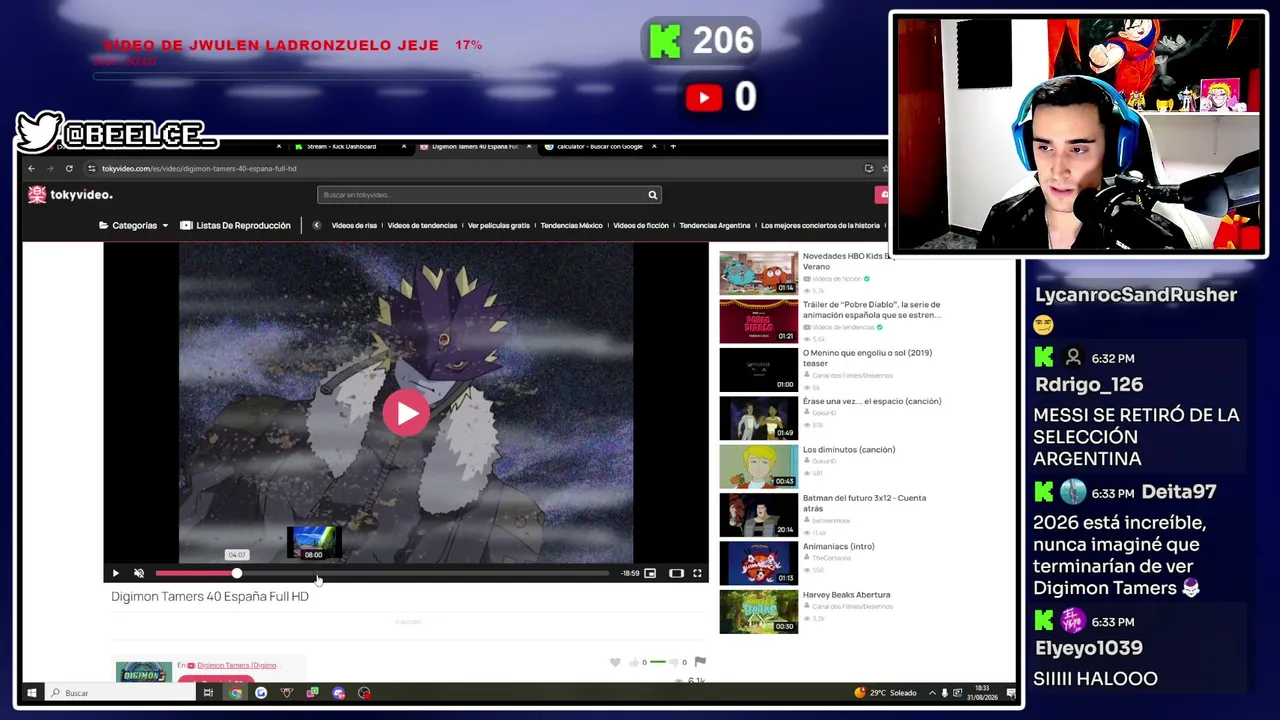Click the 'Digimon Tamers 40 España Full HD' title

click(210, 597)
